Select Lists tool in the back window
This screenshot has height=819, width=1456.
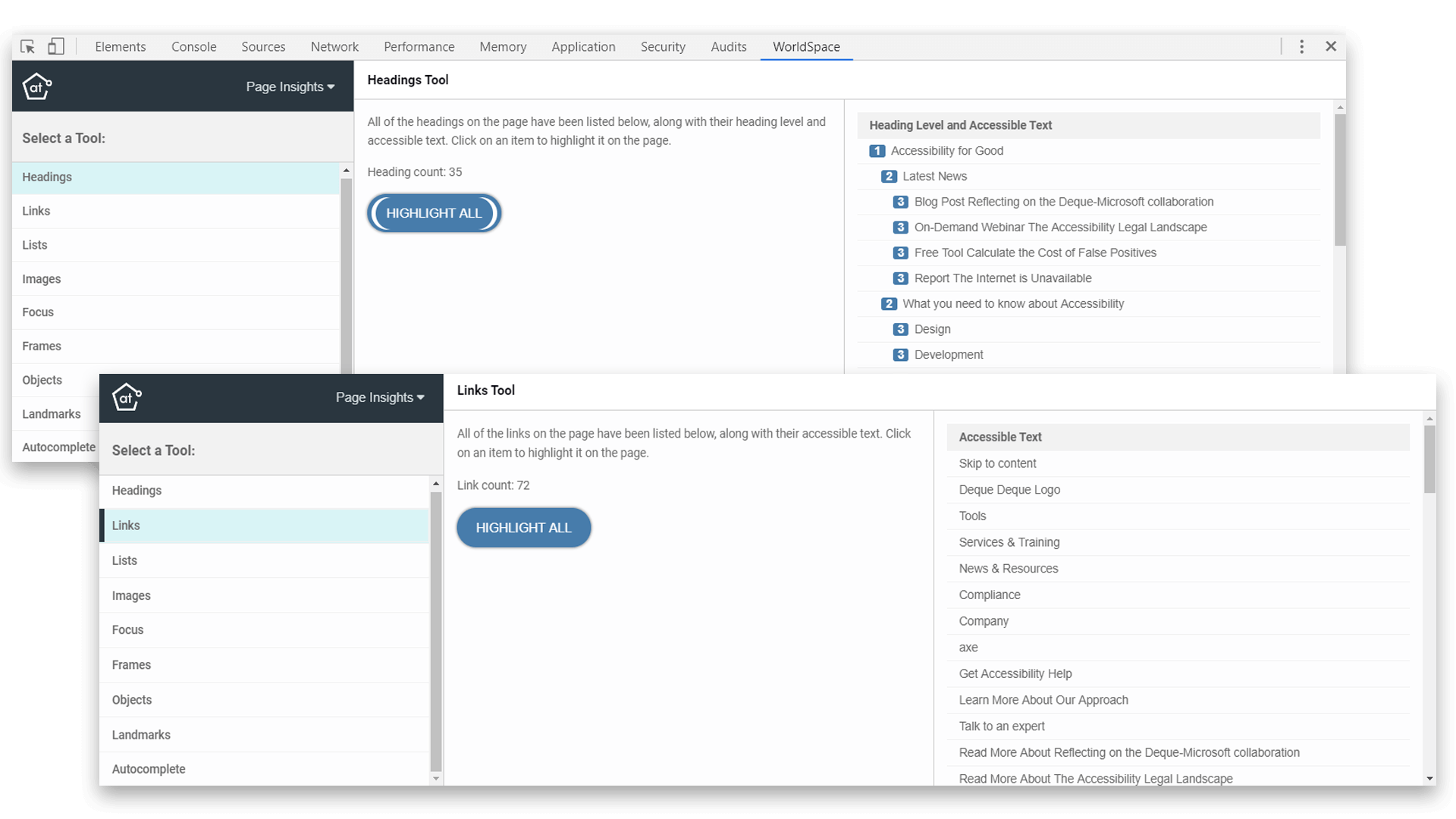tap(176, 245)
